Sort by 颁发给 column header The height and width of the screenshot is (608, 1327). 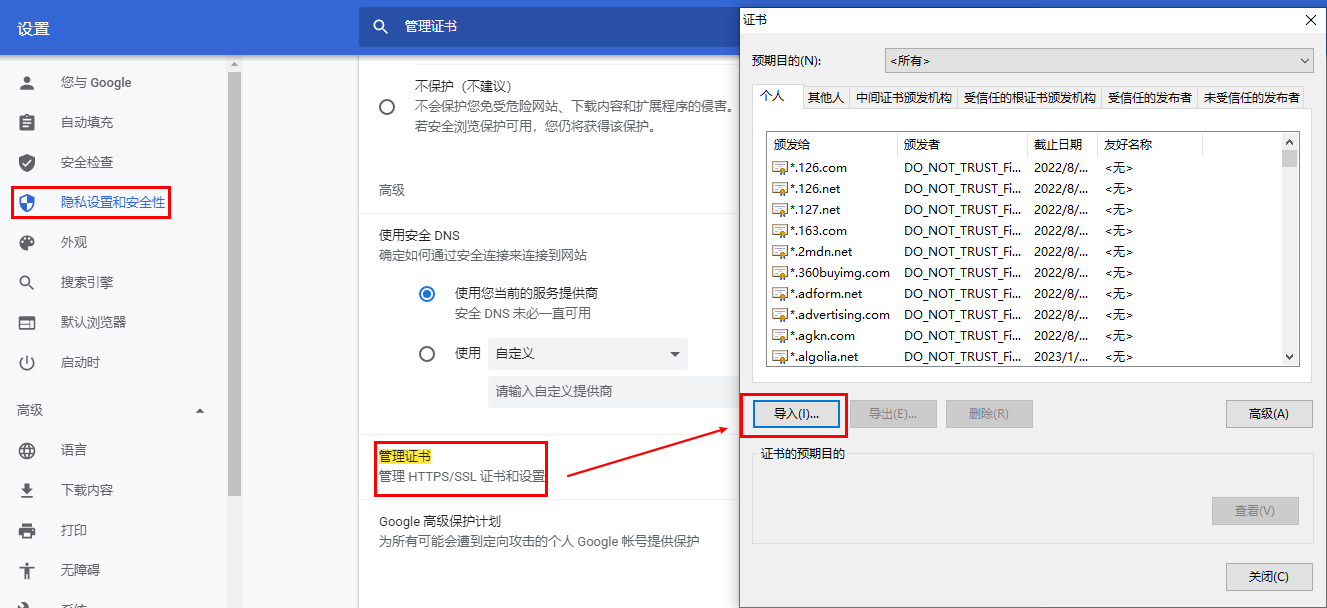coord(832,145)
